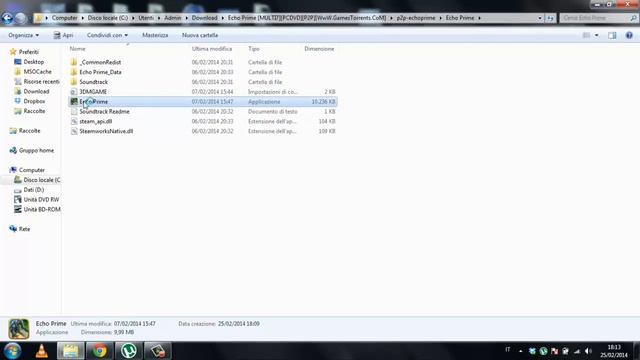
Task: Open the Organizza dropdown menu
Action: [24, 35]
